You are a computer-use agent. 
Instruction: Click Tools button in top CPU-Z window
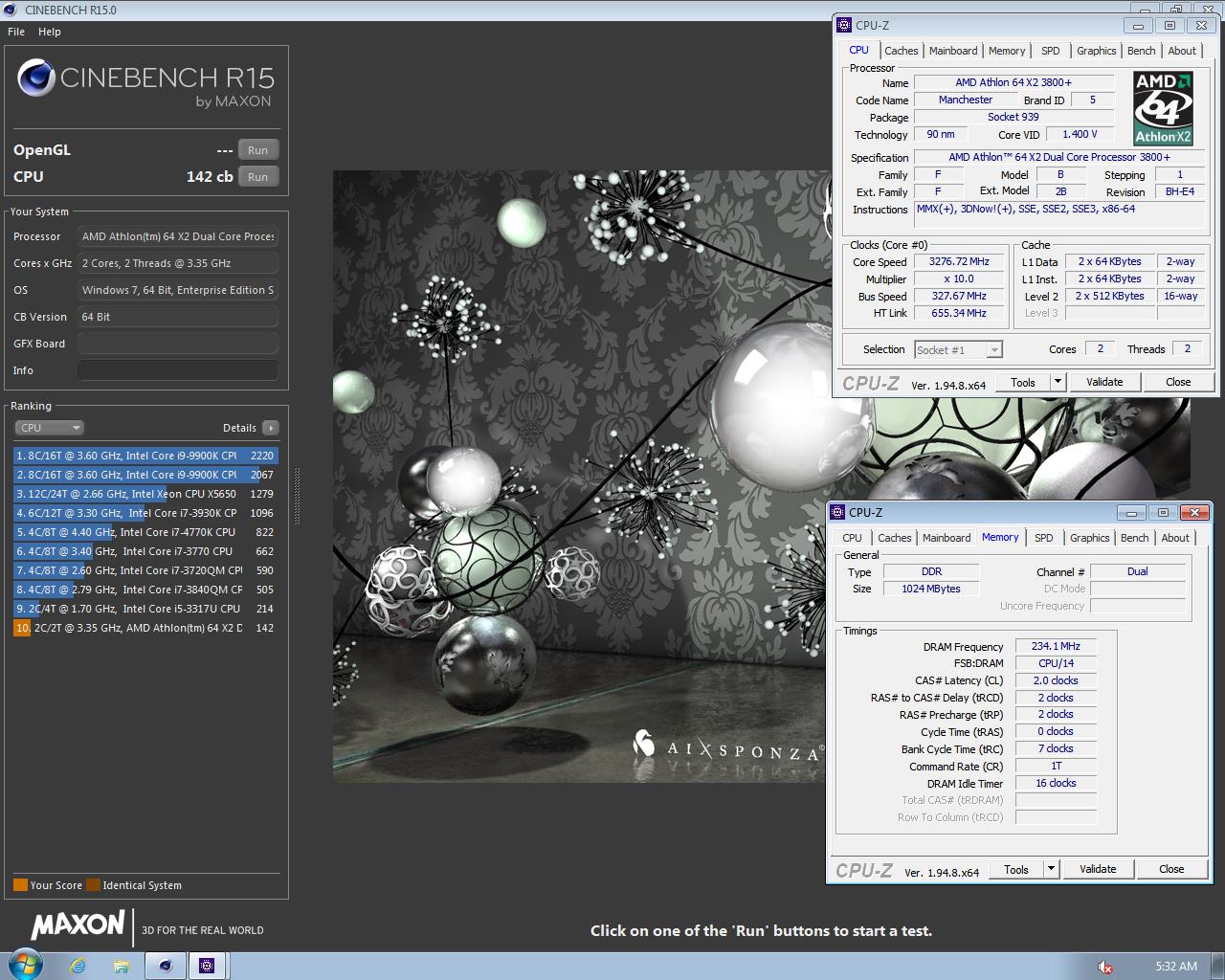coord(1023,382)
